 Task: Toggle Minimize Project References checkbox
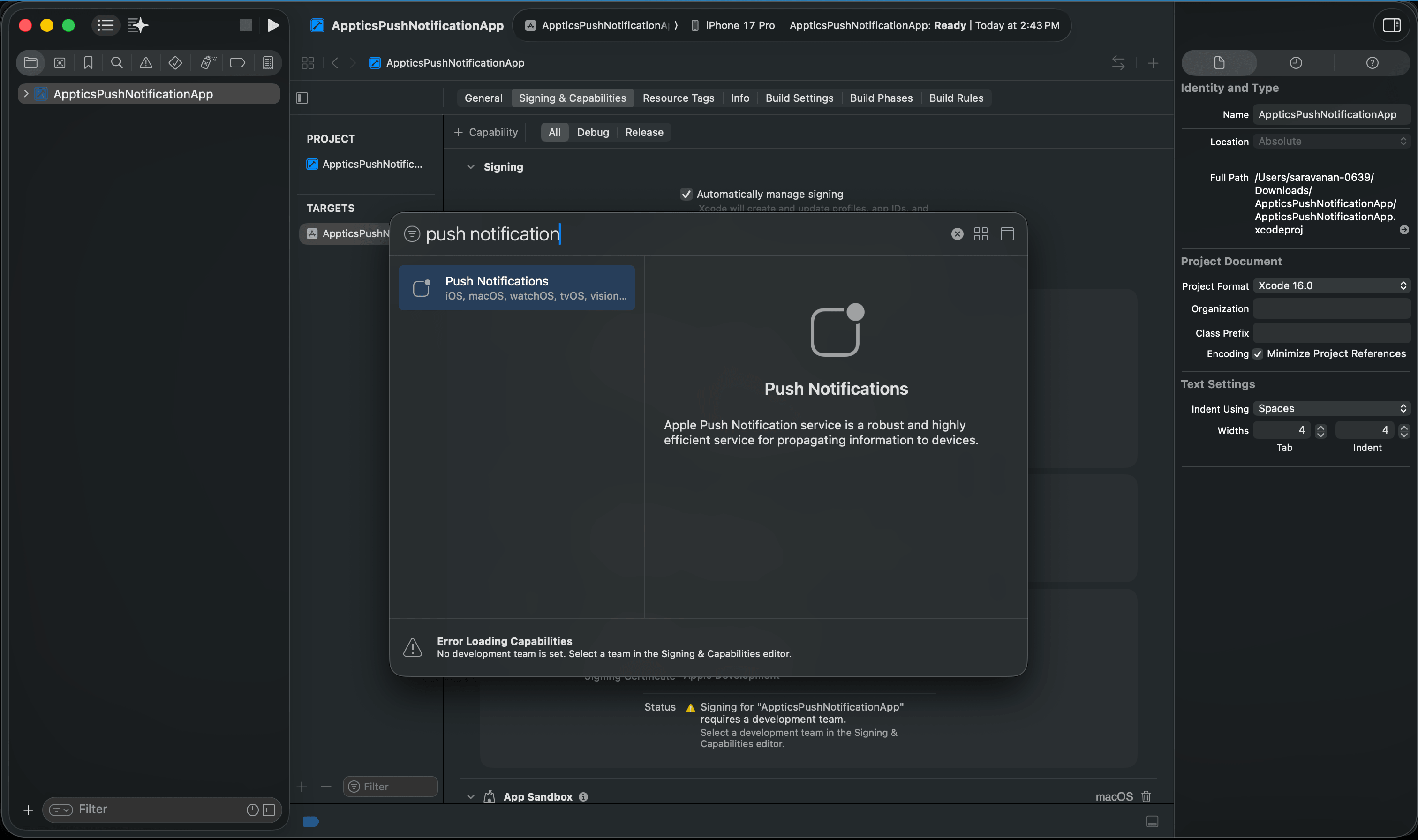pos(1258,354)
